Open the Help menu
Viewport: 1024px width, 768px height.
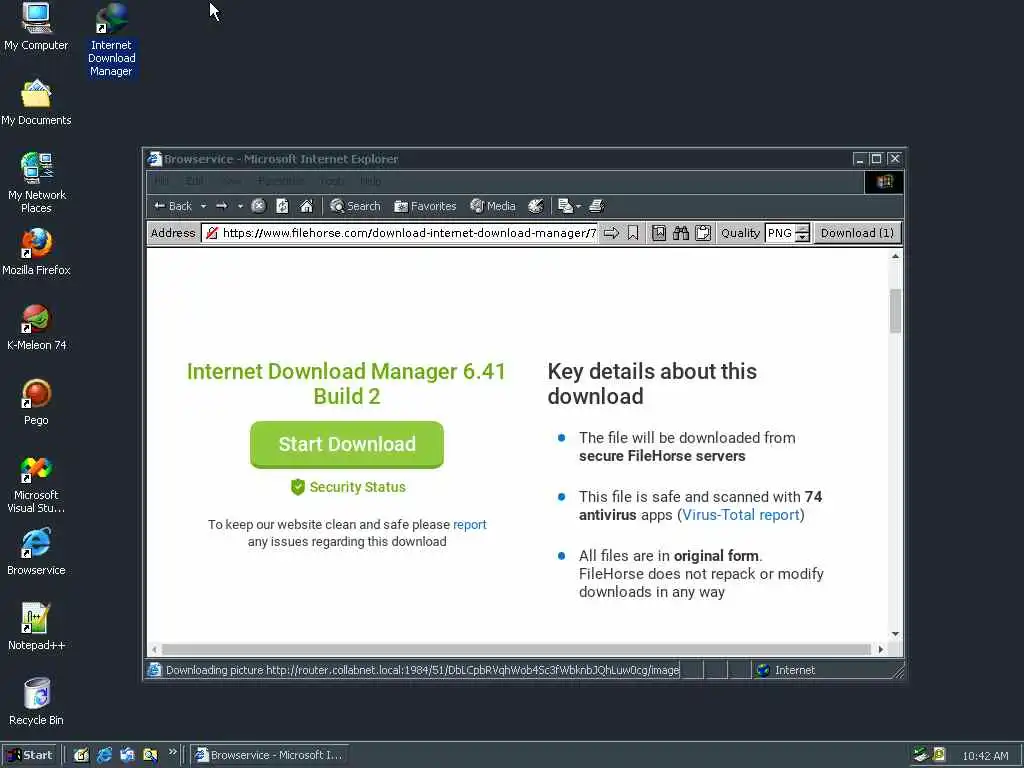click(x=370, y=181)
